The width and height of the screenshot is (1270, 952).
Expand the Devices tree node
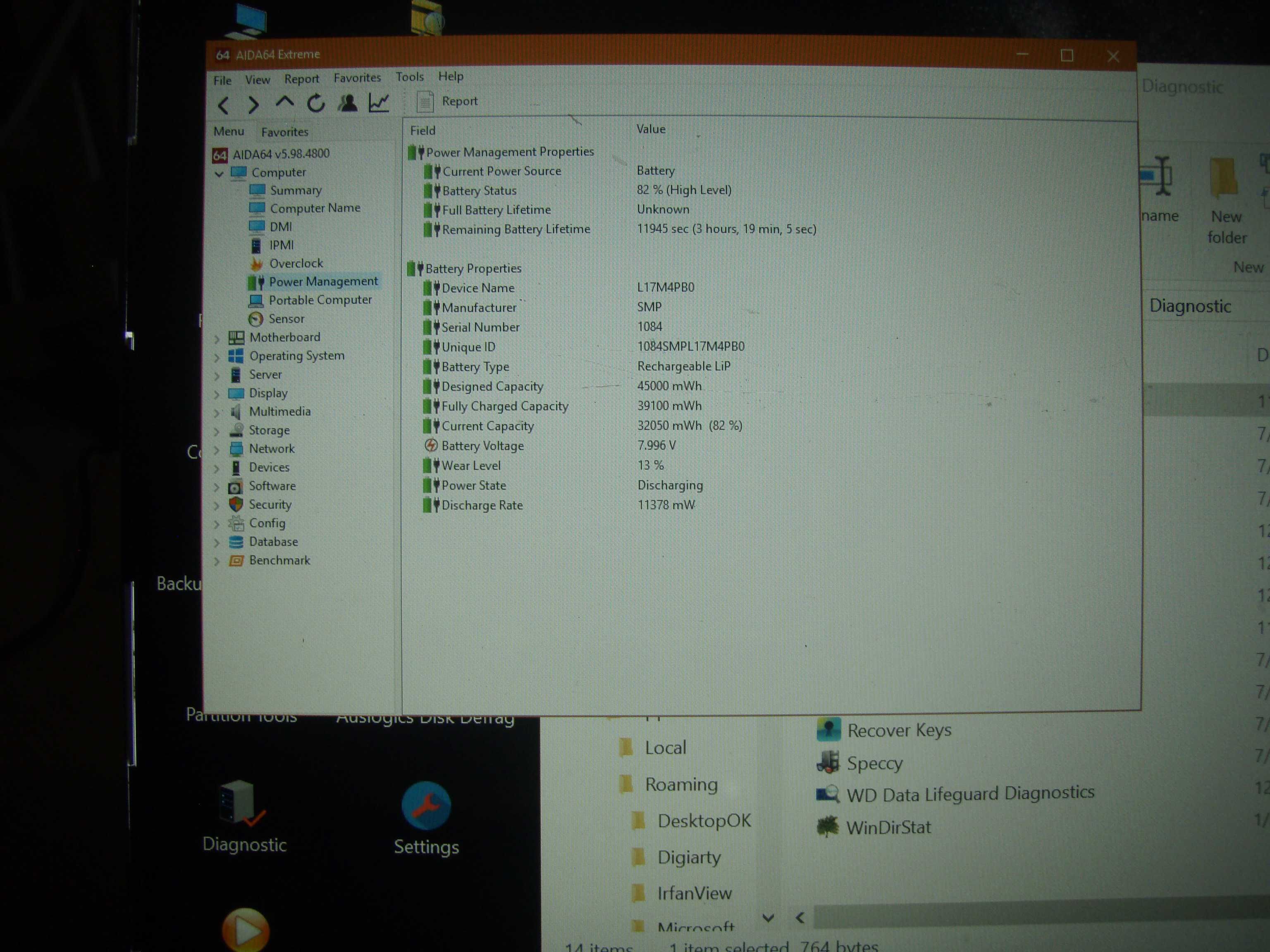(217, 469)
